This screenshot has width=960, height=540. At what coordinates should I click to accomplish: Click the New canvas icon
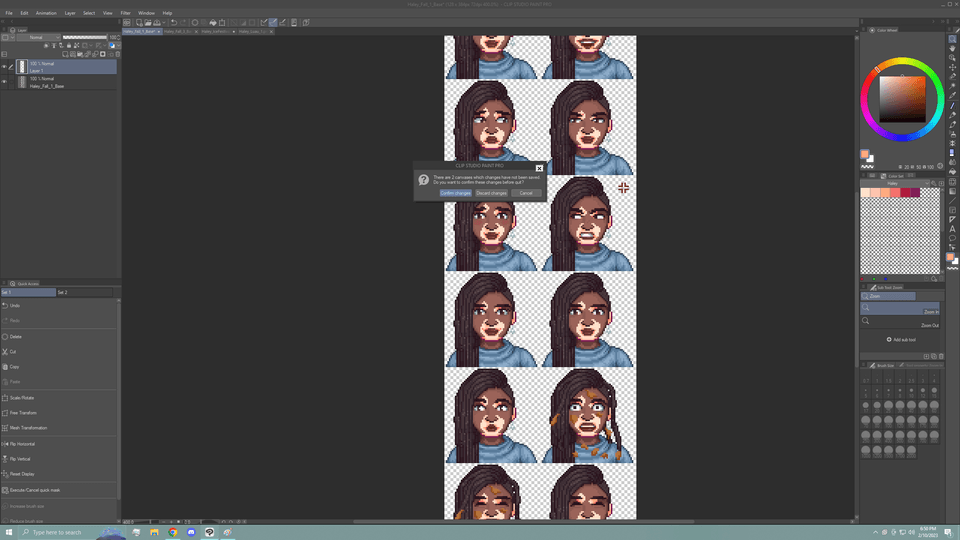click(139, 23)
